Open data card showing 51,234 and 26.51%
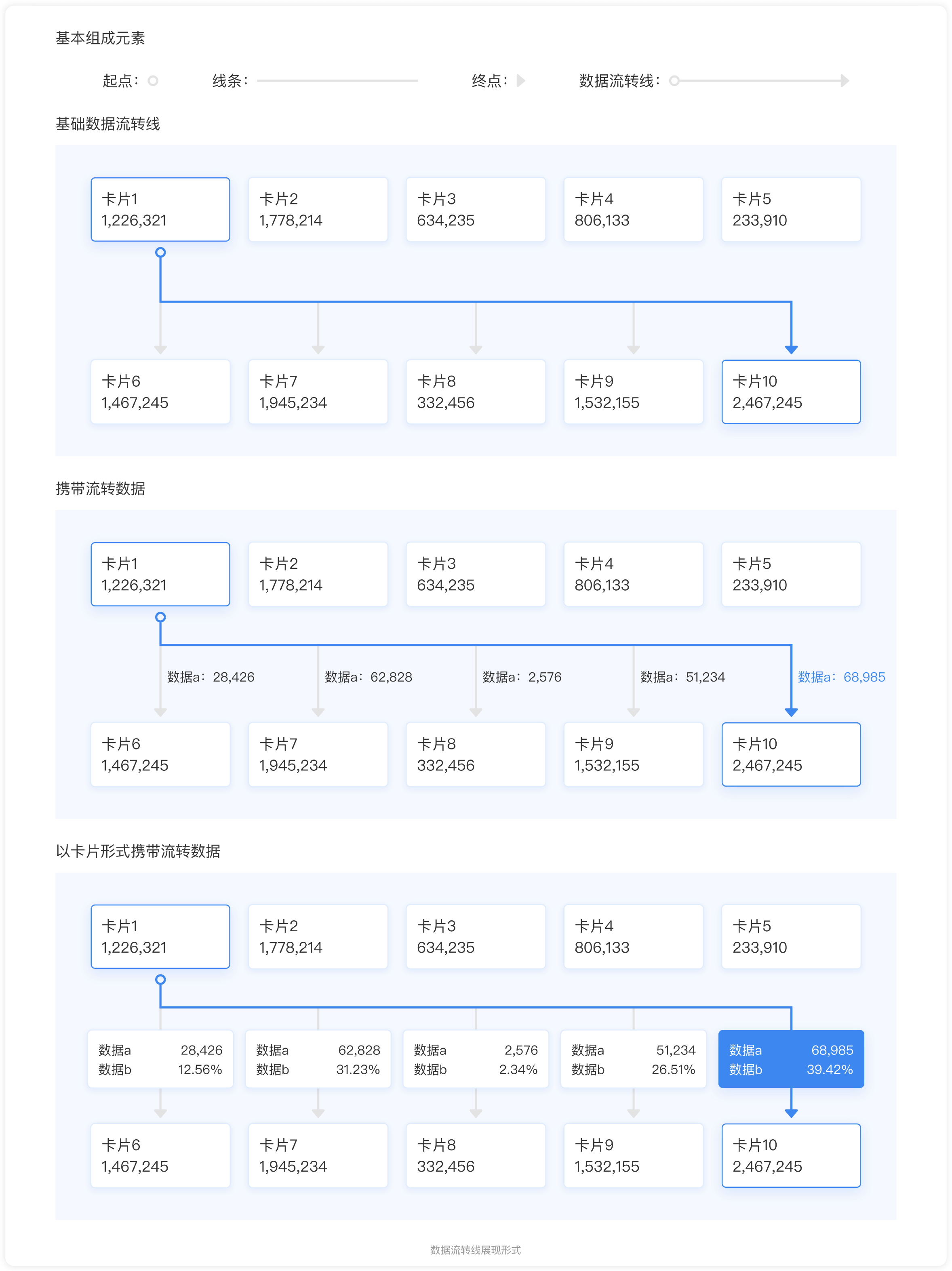Viewport: 952px width, 1271px height. 634,1059
